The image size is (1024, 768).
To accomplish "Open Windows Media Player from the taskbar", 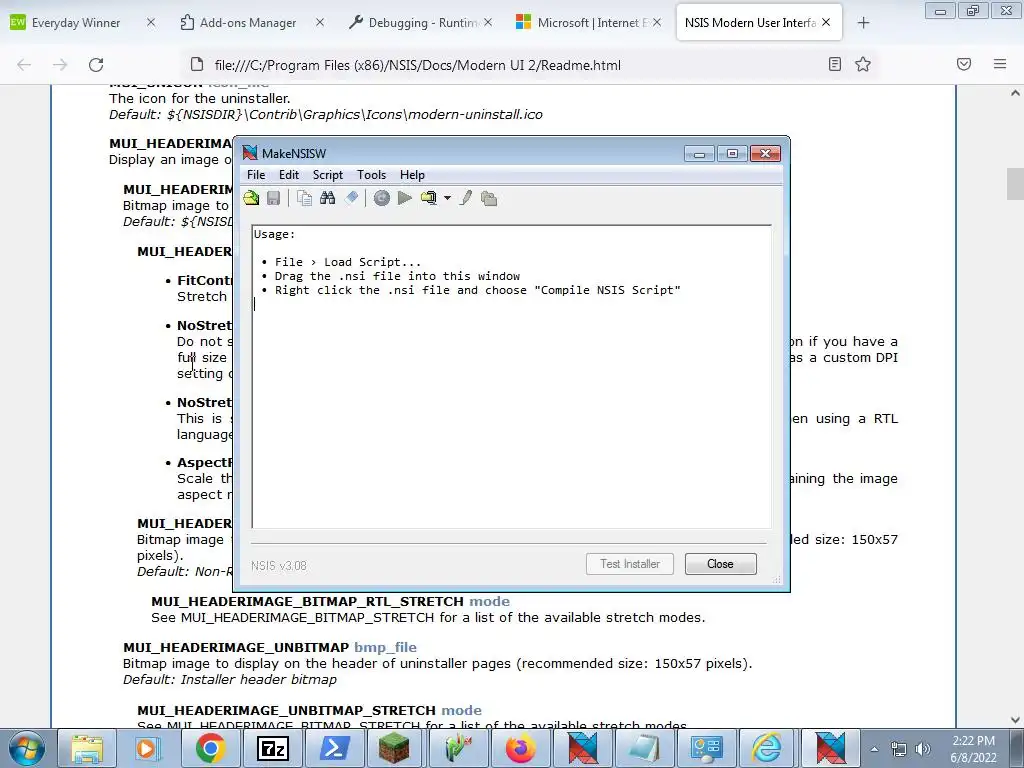I will click(x=148, y=748).
